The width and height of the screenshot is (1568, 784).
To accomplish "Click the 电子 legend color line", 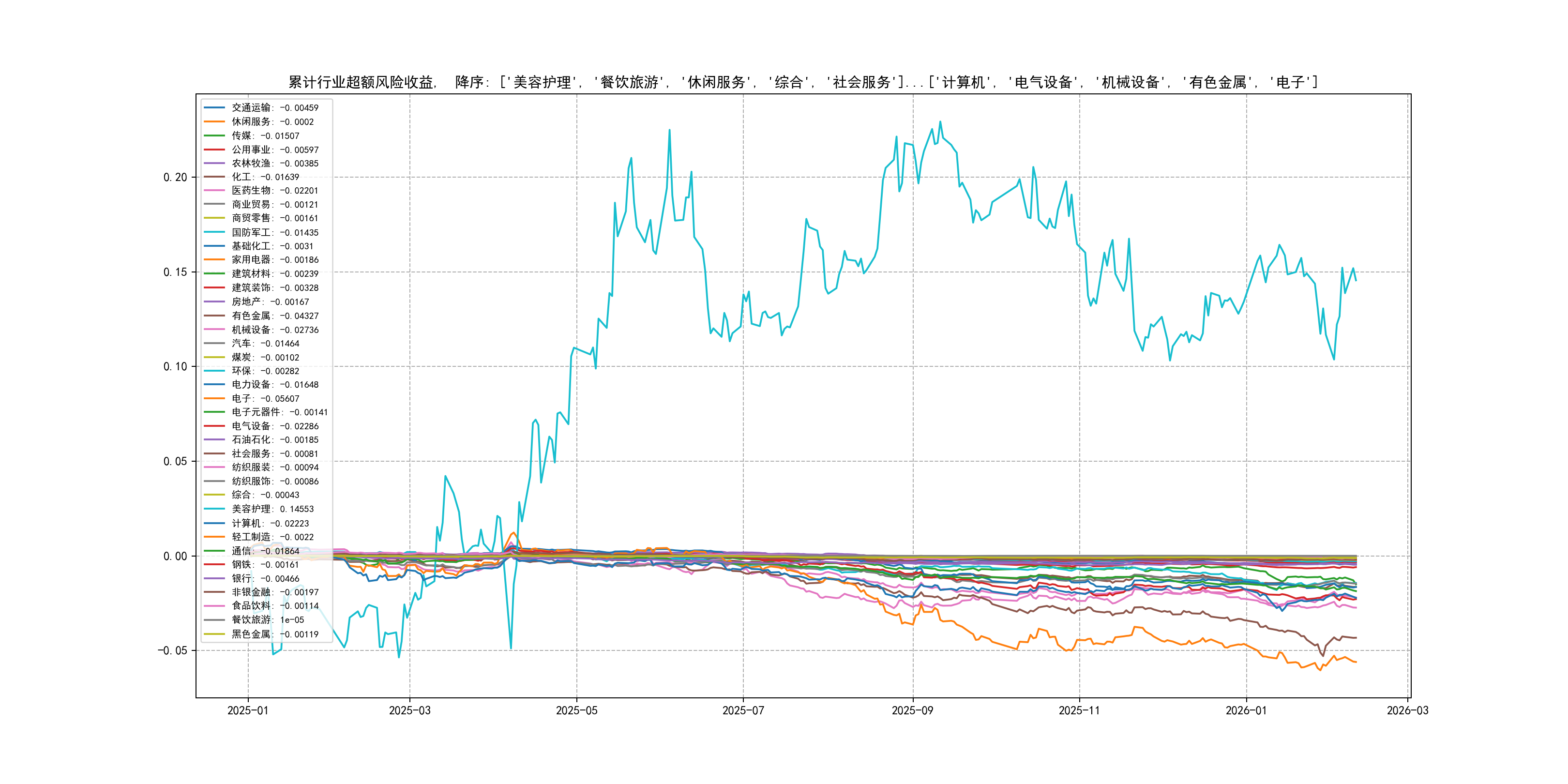I will coord(214,399).
